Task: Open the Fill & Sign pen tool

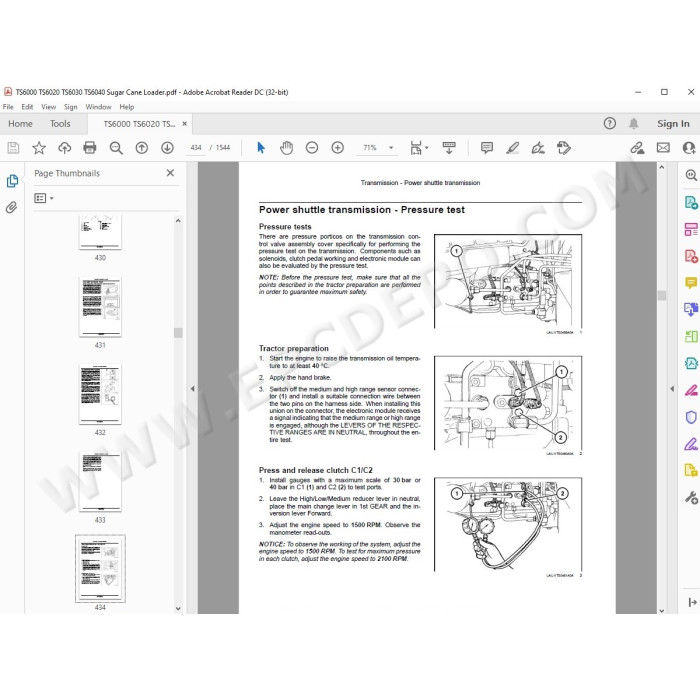Action: [691, 444]
